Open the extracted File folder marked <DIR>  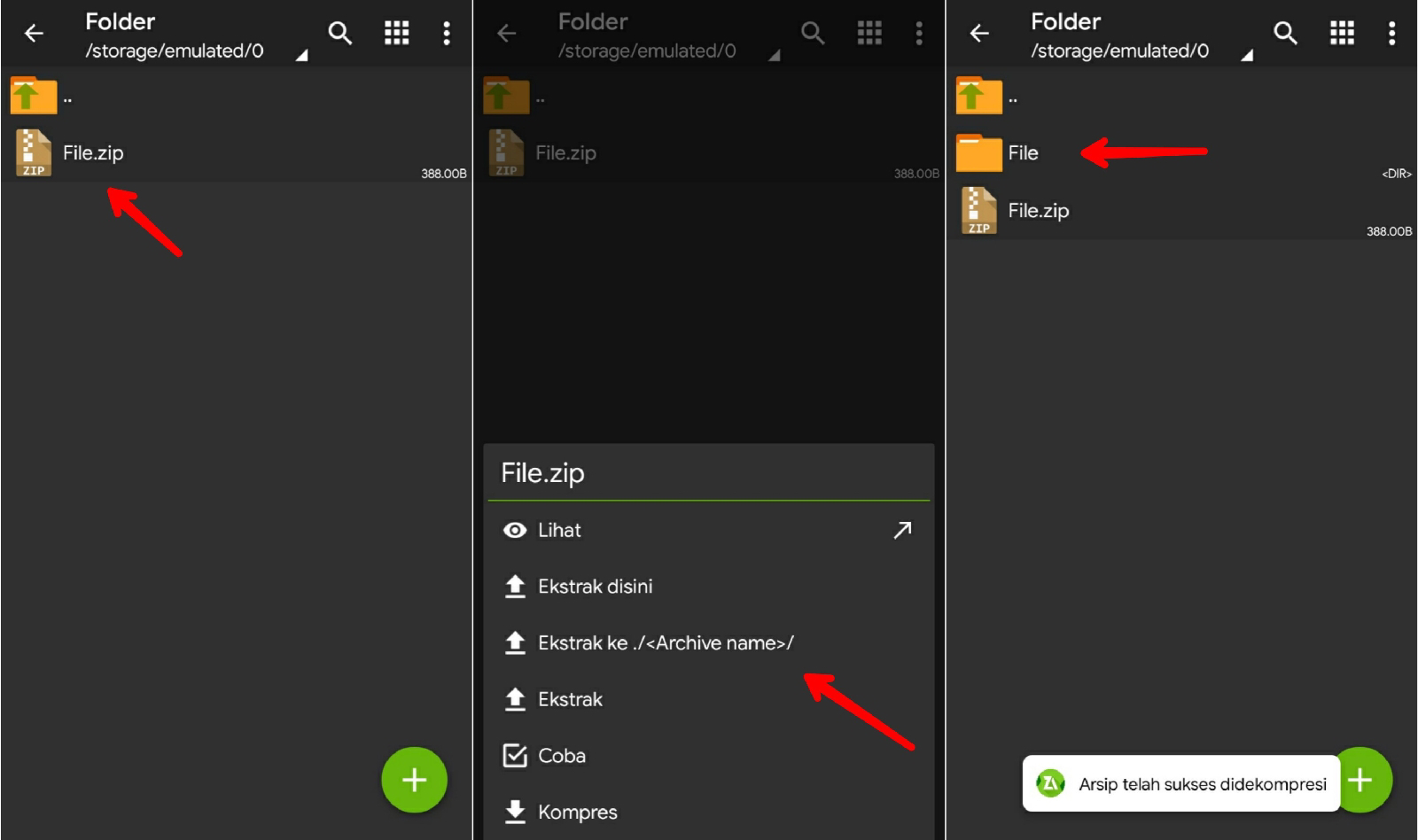pos(1024,152)
